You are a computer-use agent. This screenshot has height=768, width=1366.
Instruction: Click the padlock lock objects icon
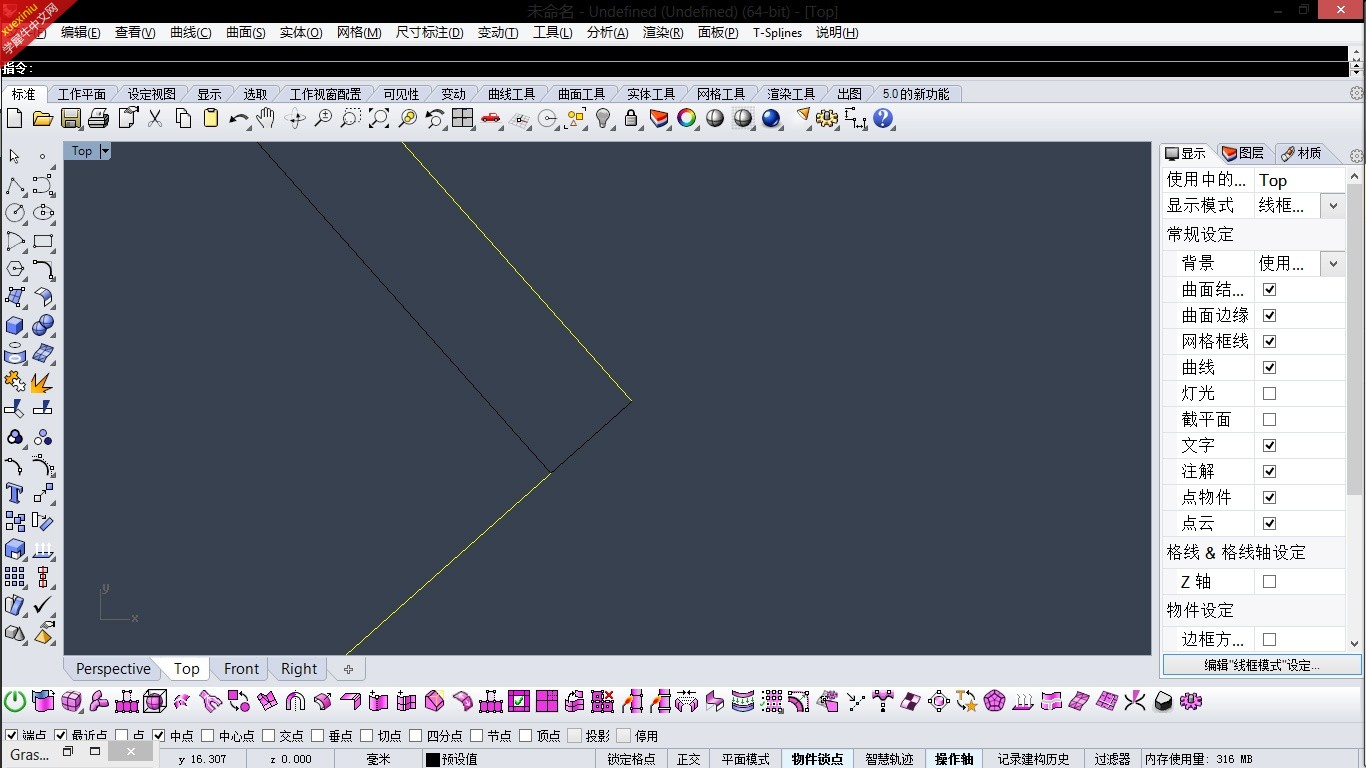tap(631, 118)
